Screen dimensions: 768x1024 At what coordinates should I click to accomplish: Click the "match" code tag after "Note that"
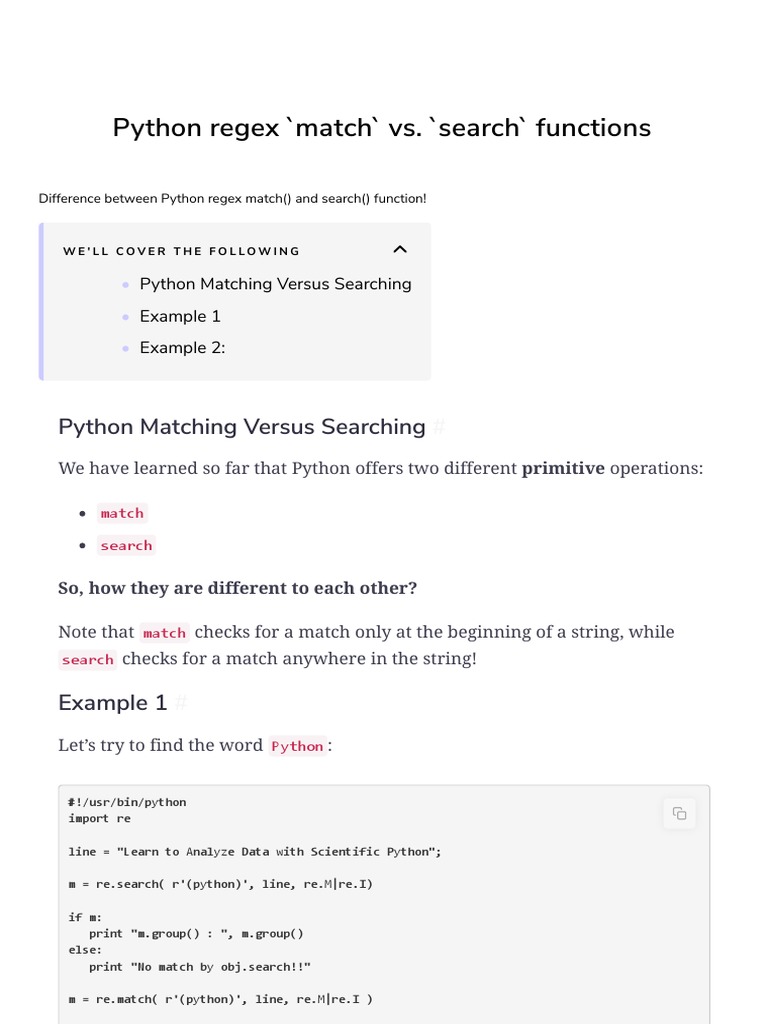(x=164, y=633)
